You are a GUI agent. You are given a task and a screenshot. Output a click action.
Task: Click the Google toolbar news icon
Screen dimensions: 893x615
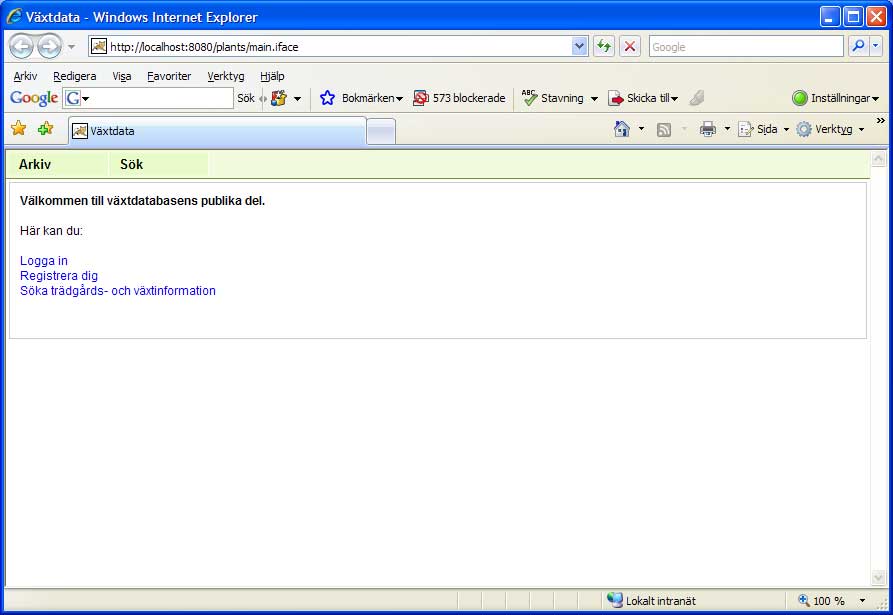click(x=279, y=98)
